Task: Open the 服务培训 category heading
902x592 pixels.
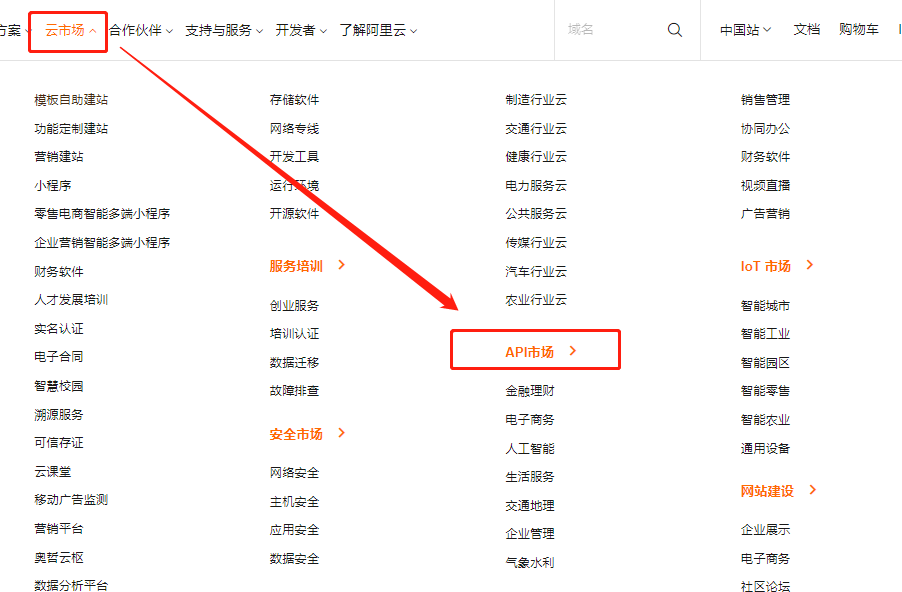Action: coord(296,266)
